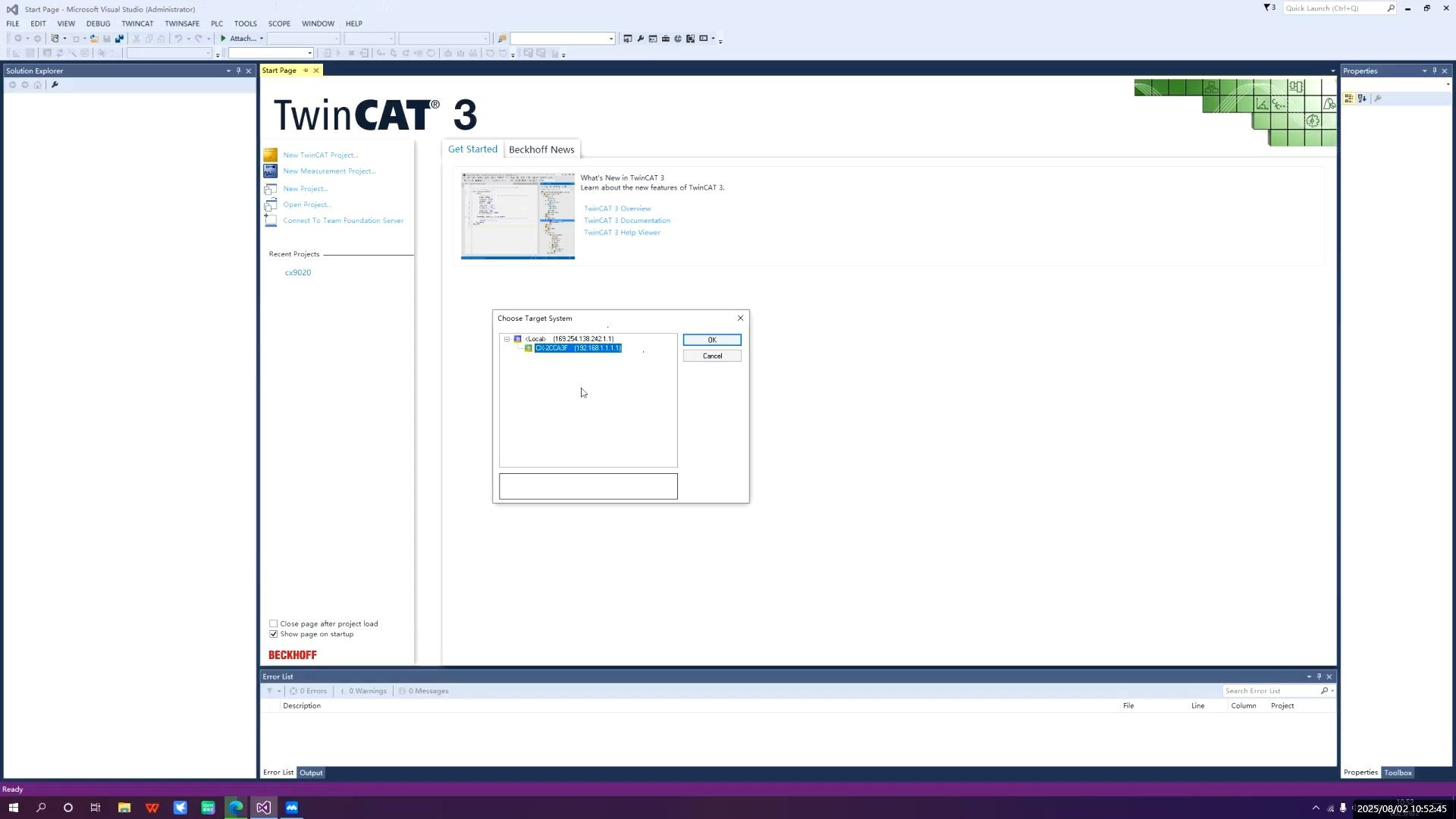Collapse the Local node in Choose Target System
The height and width of the screenshot is (819, 1456).
[x=507, y=339]
